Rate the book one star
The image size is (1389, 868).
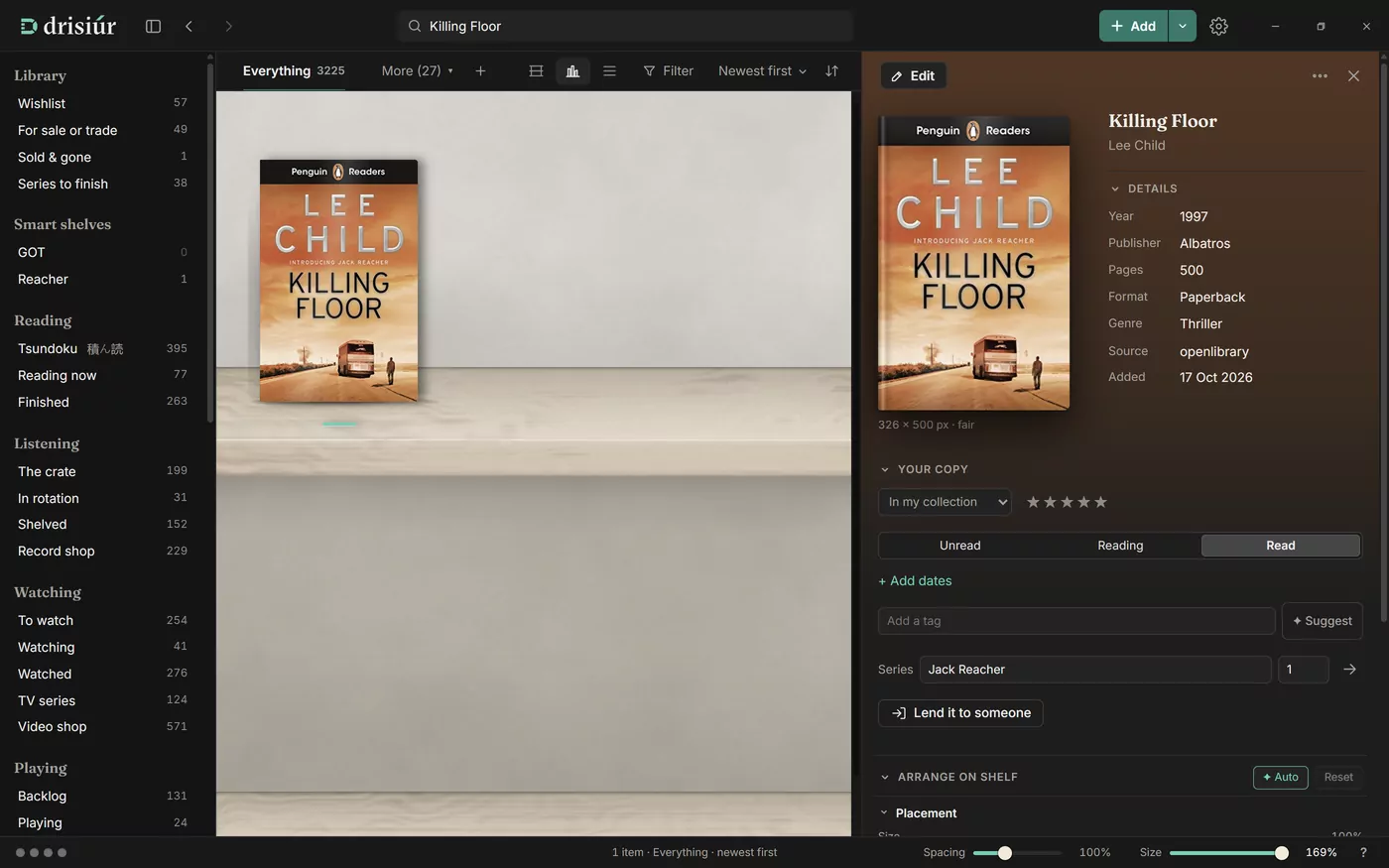pyautogui.click(x=1033, y=502)
